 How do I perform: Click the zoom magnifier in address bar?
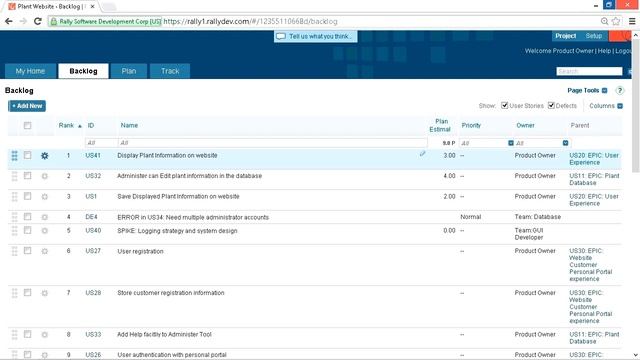(x=604, y=21)
